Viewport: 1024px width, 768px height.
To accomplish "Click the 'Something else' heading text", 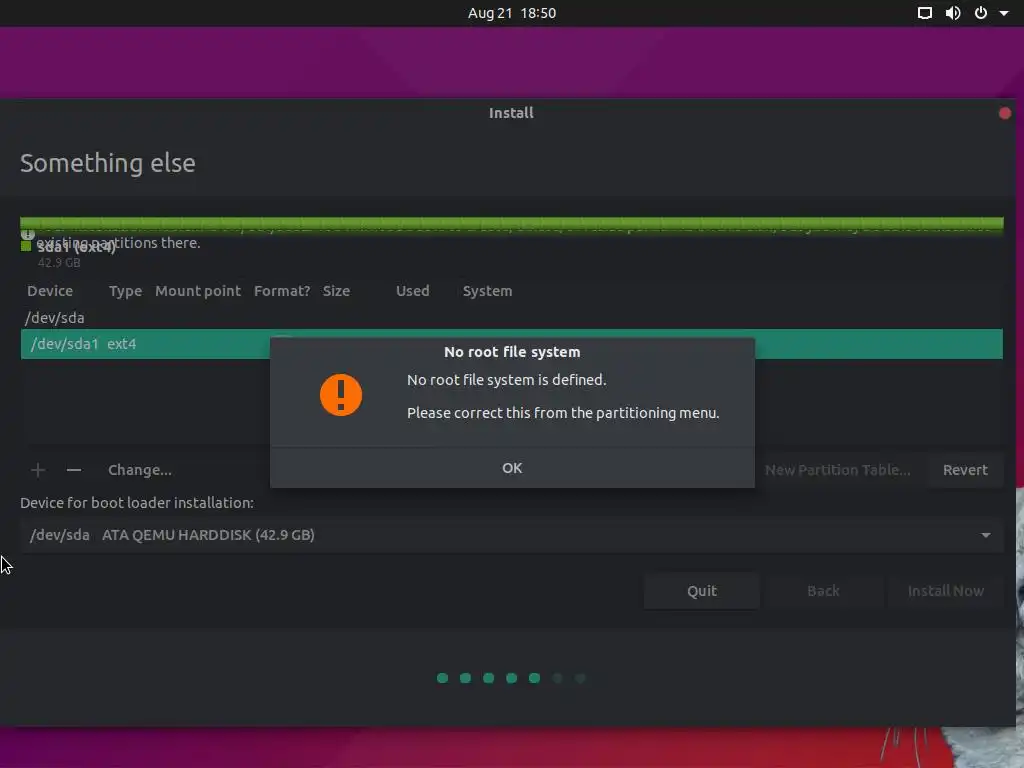I will (108, 163).
